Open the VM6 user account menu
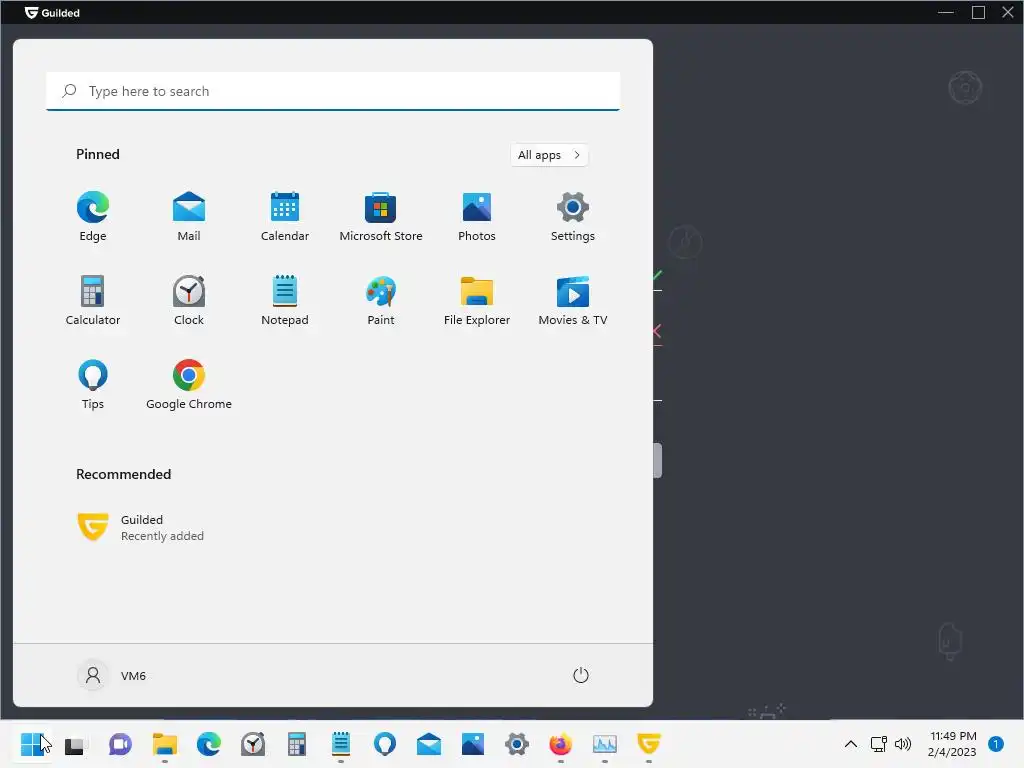1024x768 pixels. tap(112, 675)
